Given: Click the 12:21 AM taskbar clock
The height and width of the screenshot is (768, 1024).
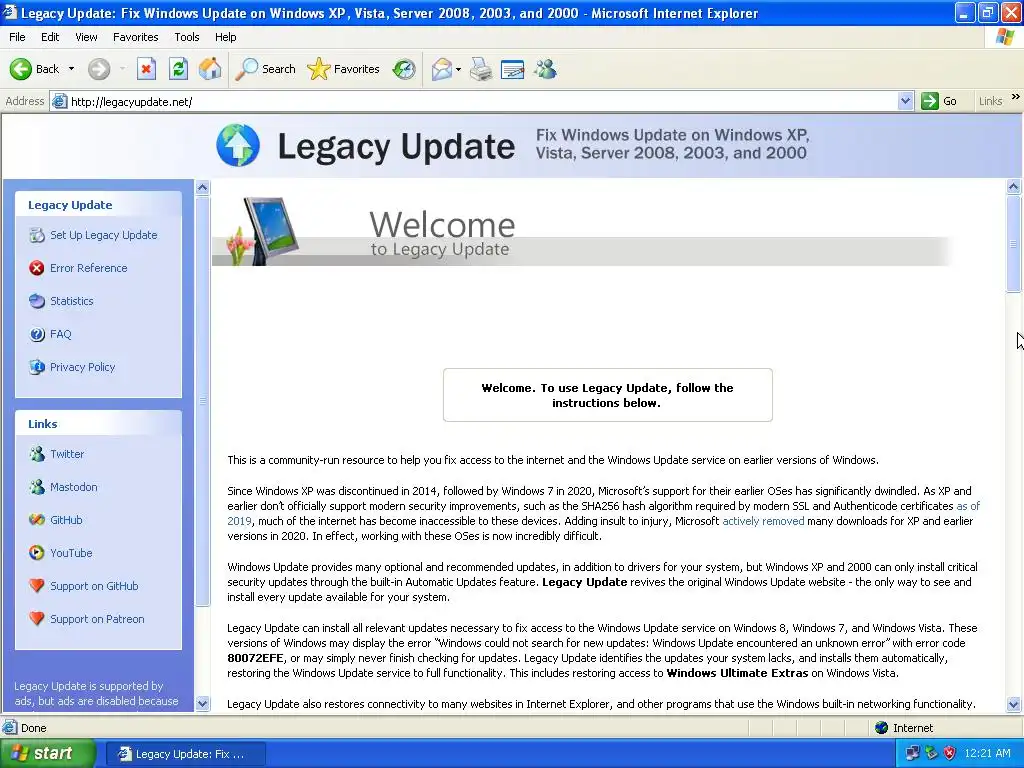Looking at the screenshot, I should tap(987, 754).
